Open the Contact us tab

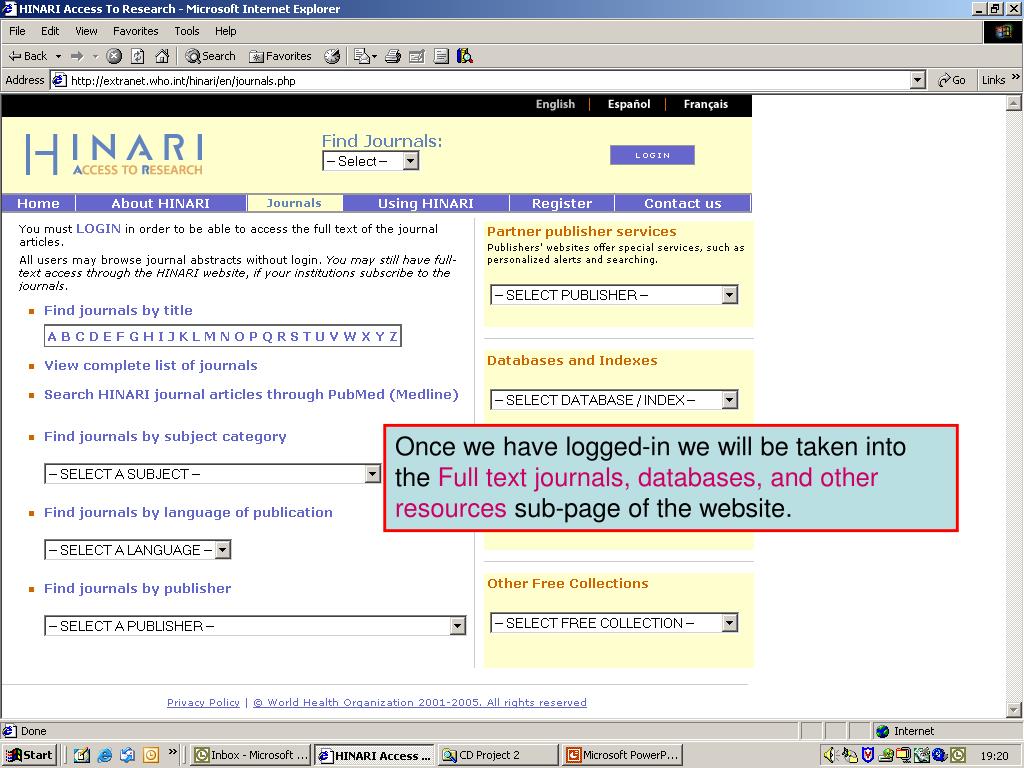pos(682,203)
